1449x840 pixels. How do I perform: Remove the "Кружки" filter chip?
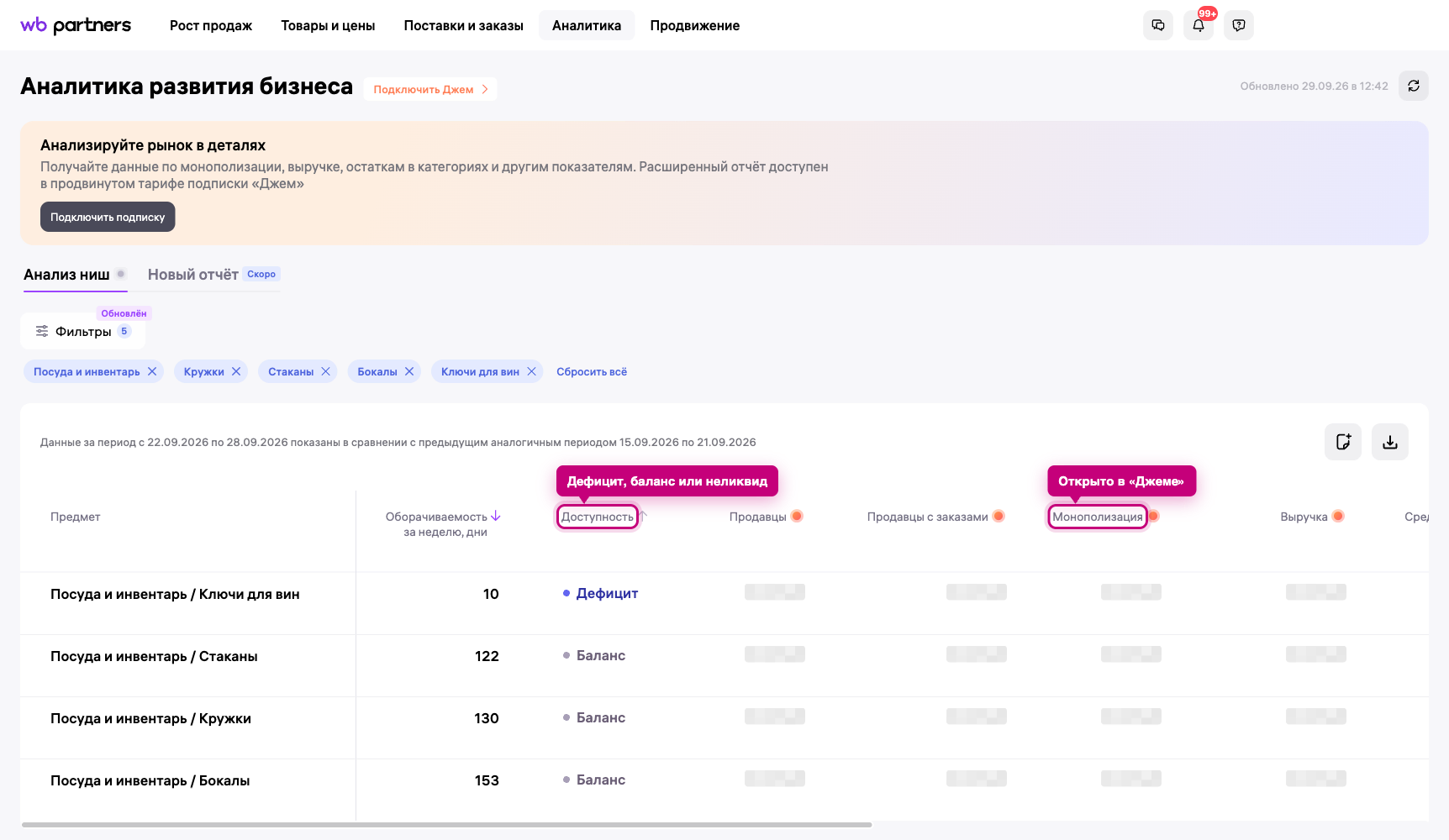(236, 371)
